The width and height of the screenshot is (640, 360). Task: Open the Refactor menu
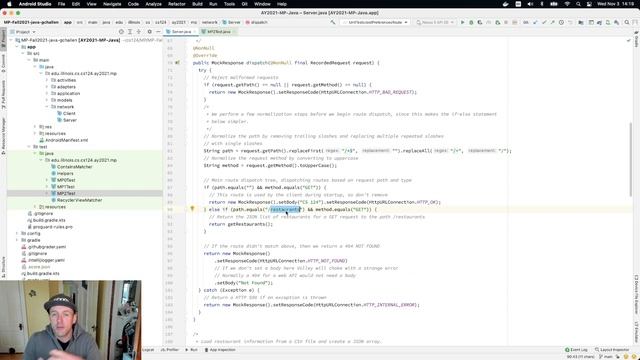pos(177,4)
